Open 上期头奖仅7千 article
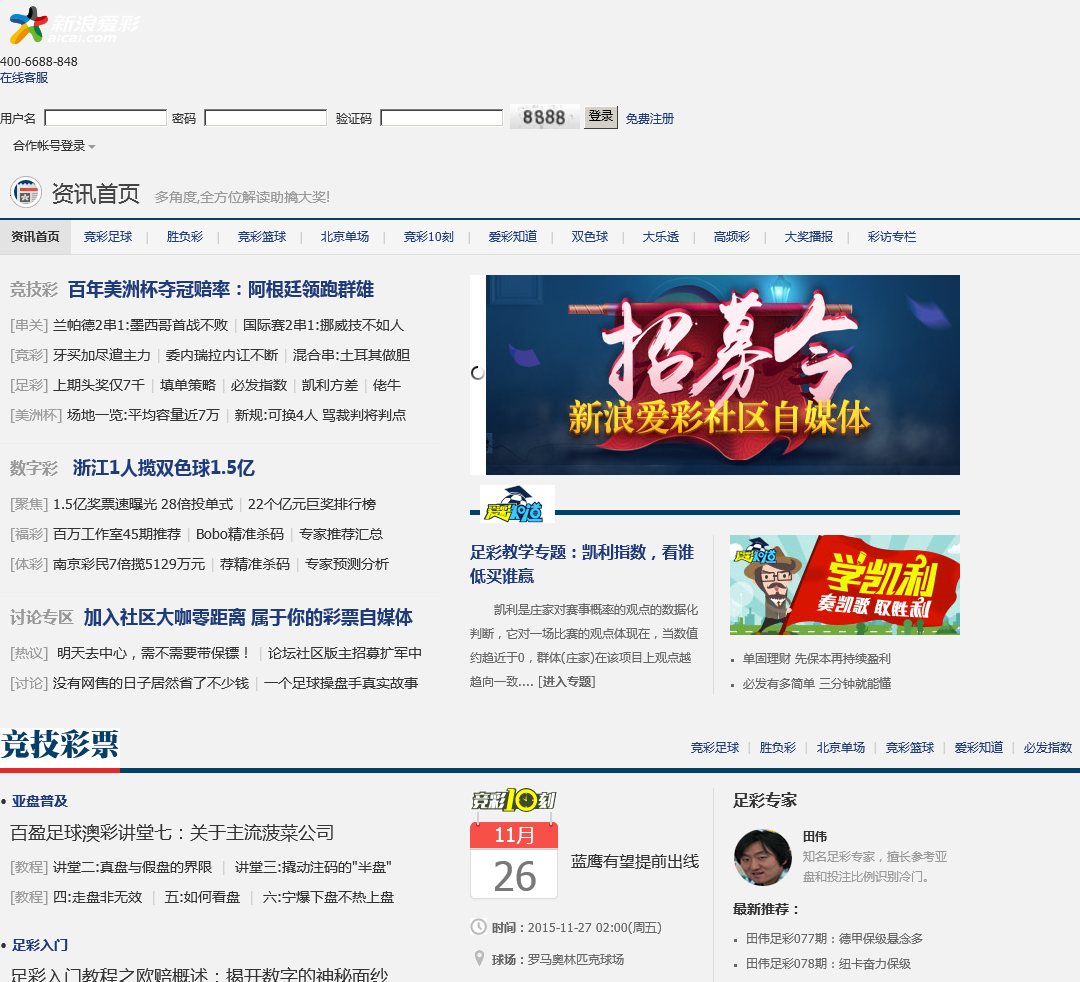This screenshot has width=1080, height=982. pos(99,385)
